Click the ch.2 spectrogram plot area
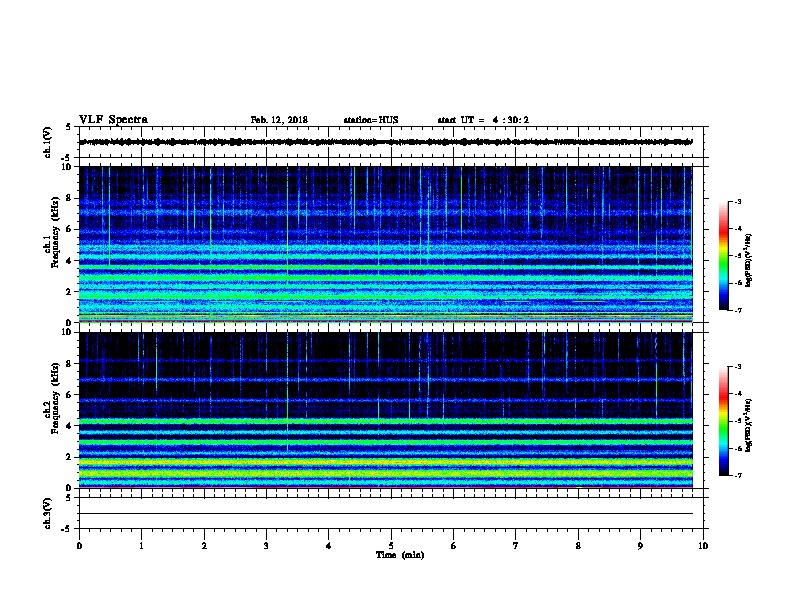 tap(386, 410)
